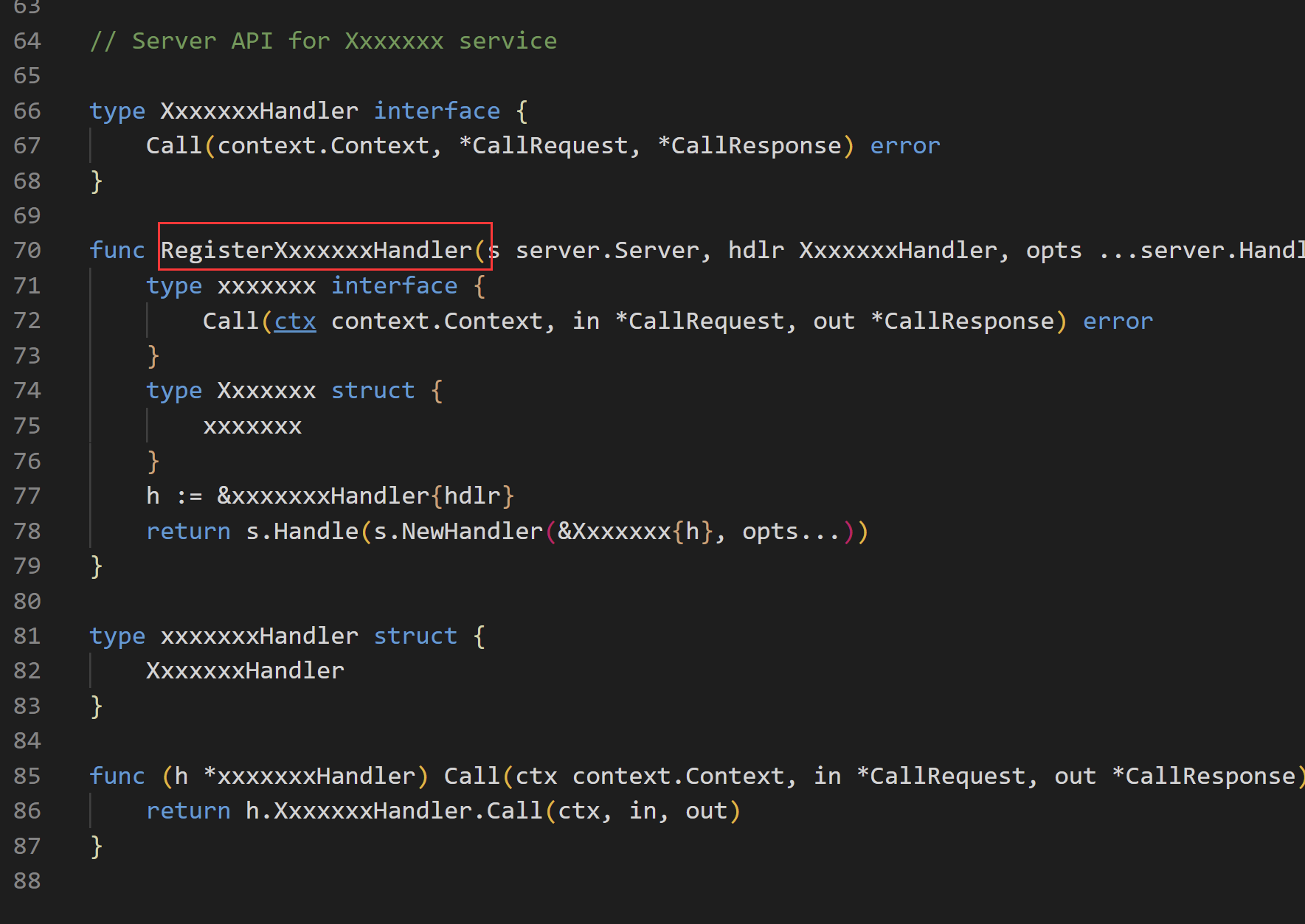1305x924 pixels.
Task: Click underlined 'ctx' parameter on line 72
Action: pyautogui.click(x=295, y=321)
